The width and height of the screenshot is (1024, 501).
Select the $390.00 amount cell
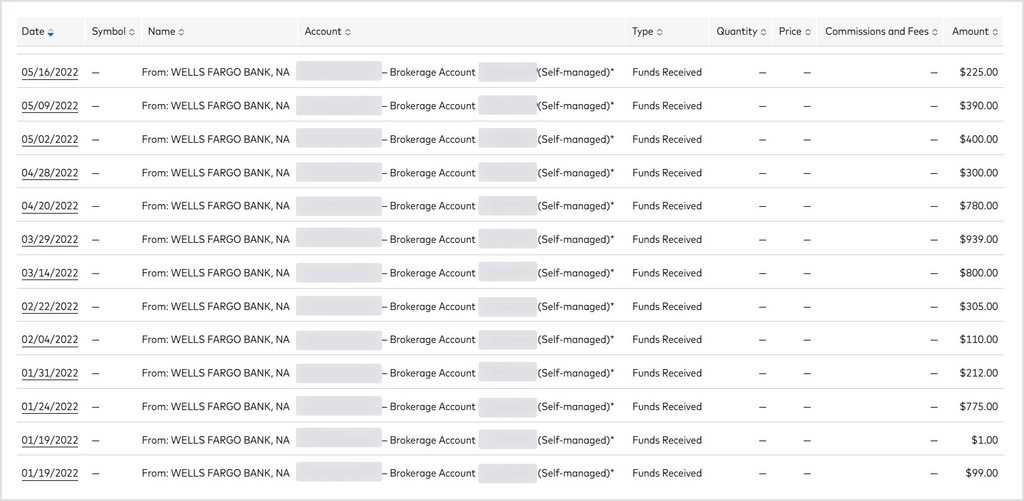tap(978, 106)
